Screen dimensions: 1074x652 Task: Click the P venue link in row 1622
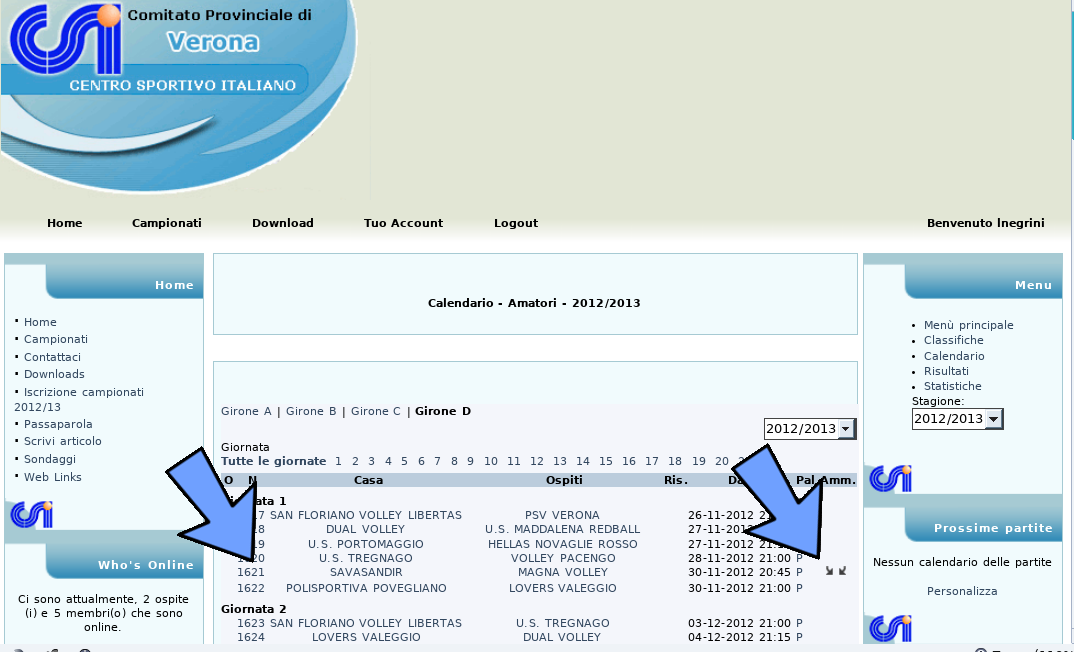point(799,588)
